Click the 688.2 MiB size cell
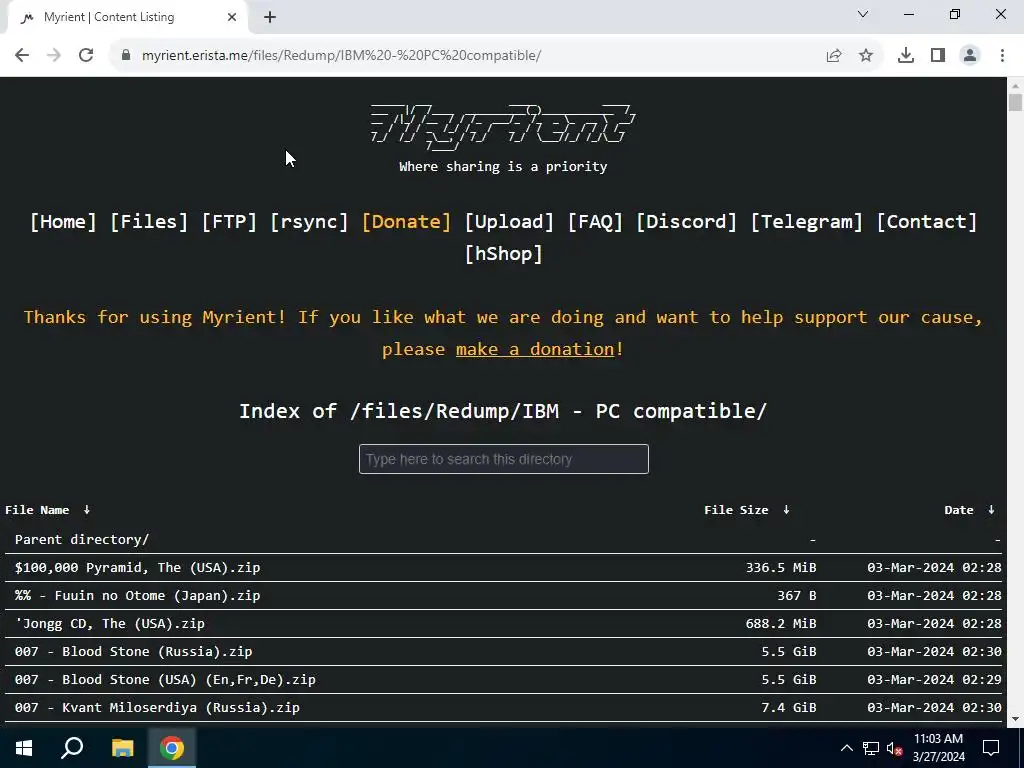 click(781, 624)
